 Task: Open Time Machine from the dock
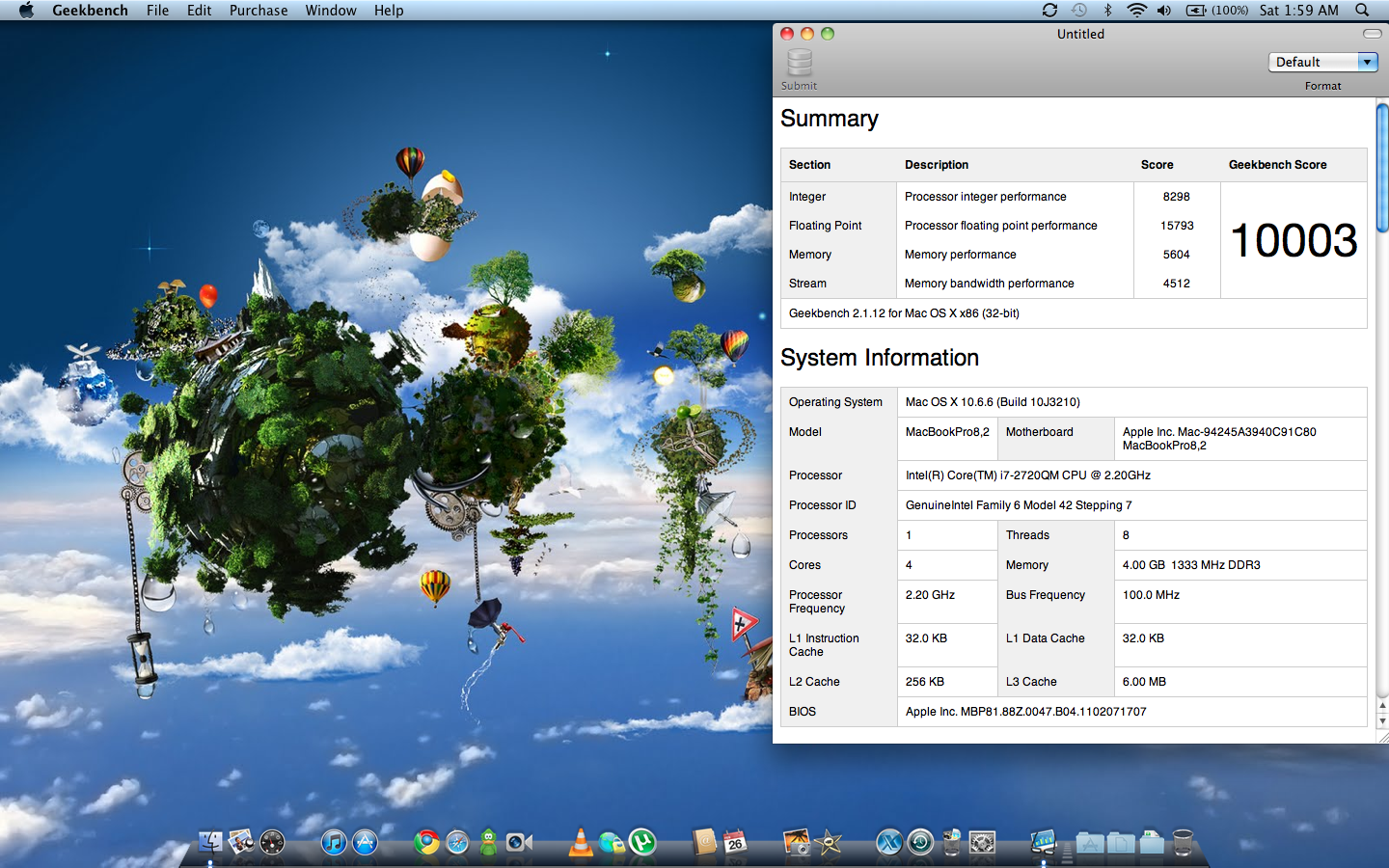pos(920,842)
